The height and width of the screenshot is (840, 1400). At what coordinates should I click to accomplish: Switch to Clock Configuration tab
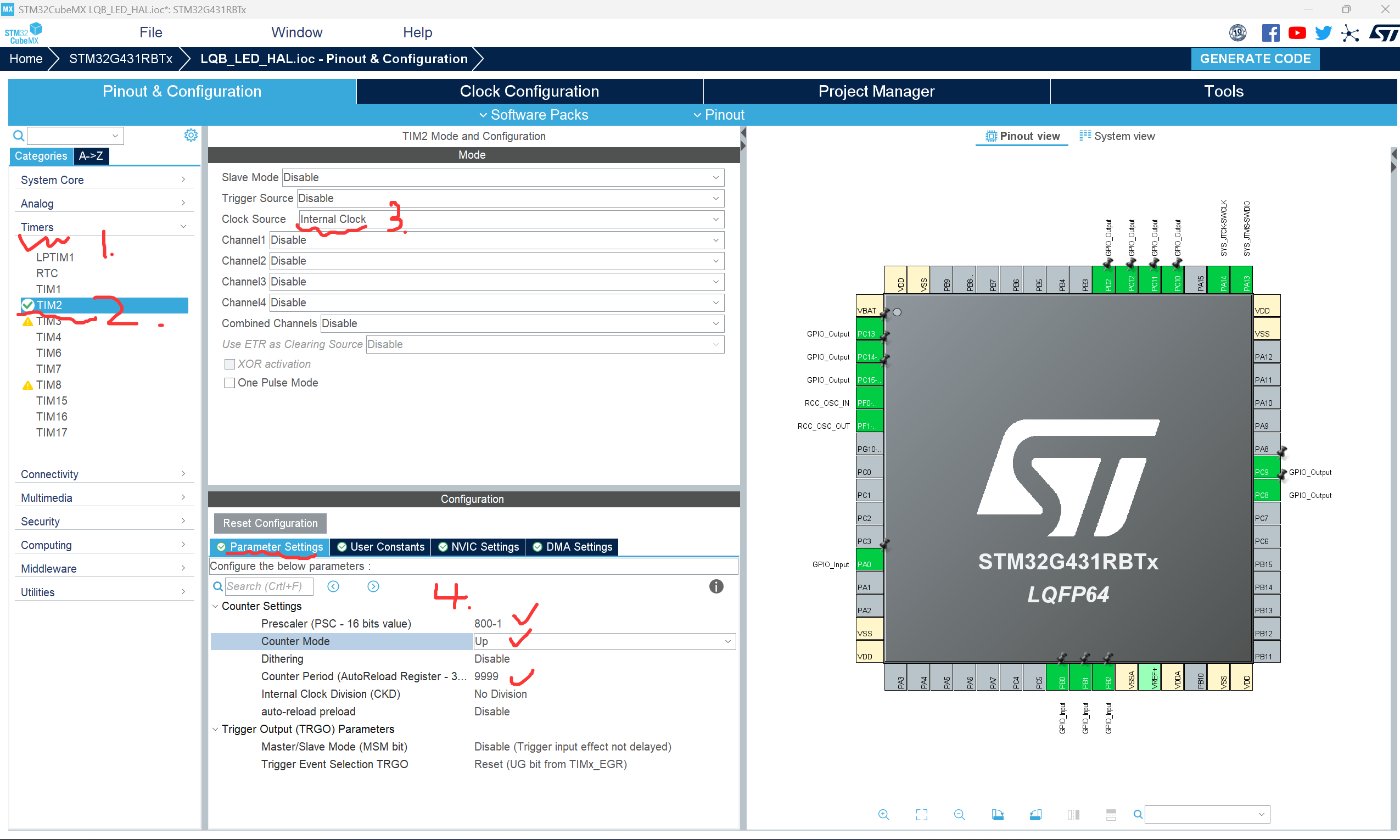pyautogui.click(x=529, y=92)
